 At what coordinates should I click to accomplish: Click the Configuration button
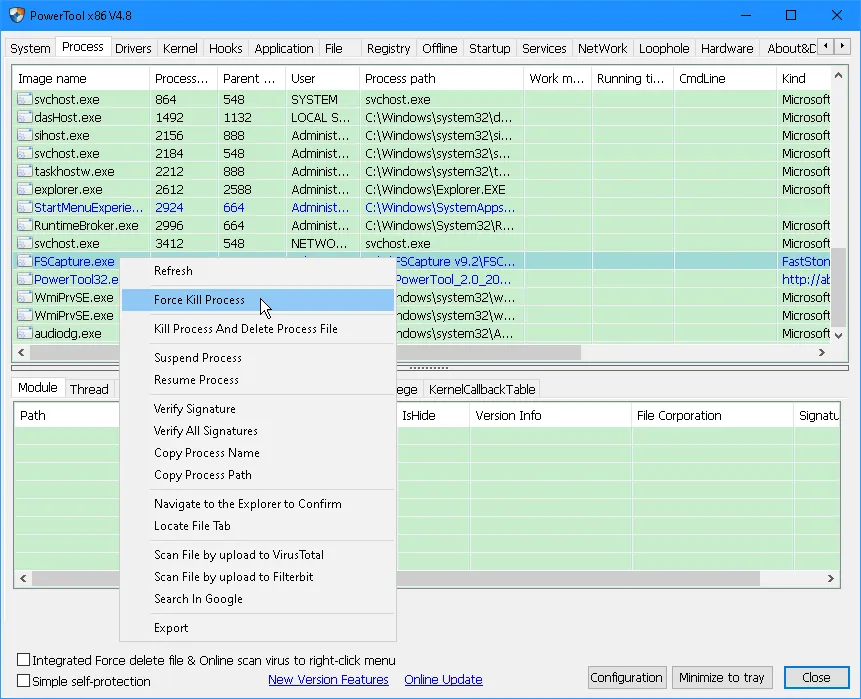pyautogui.click(x=626, y=677)
